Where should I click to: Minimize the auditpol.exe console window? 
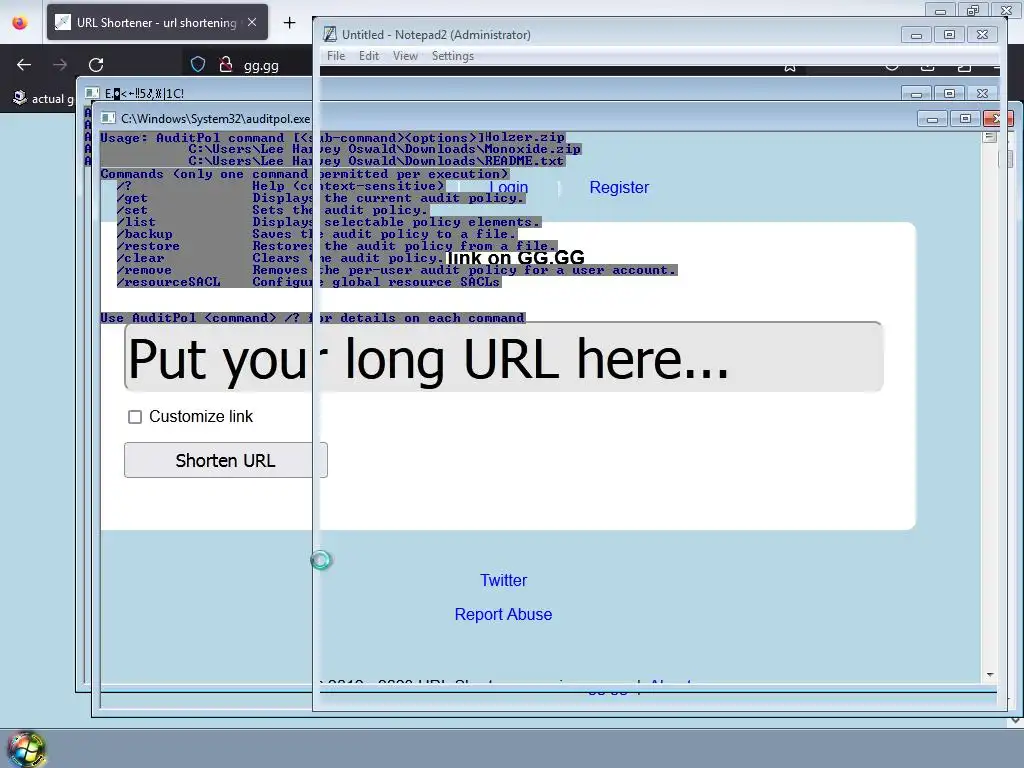932,119
